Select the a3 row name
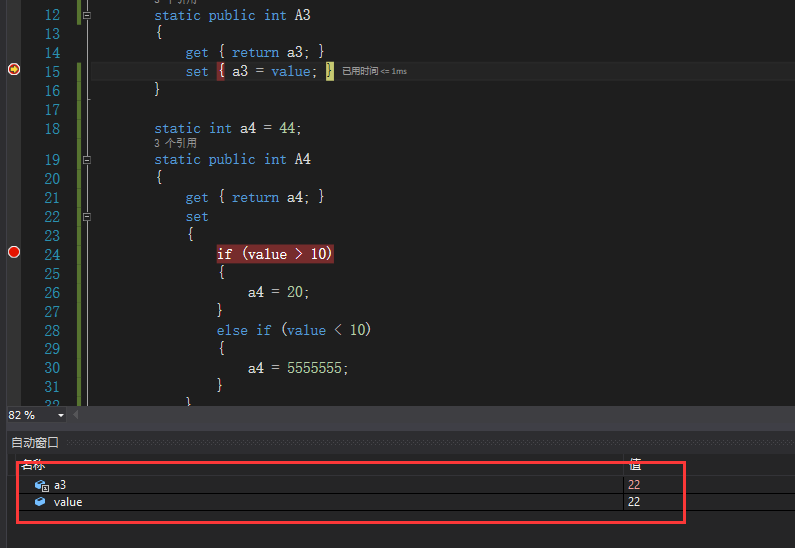Screen dimensions: 795x548 click(x=60, y=485)
